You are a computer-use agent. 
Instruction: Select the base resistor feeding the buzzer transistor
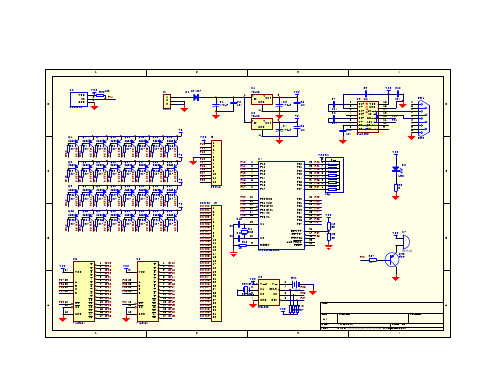click(373, 260)
